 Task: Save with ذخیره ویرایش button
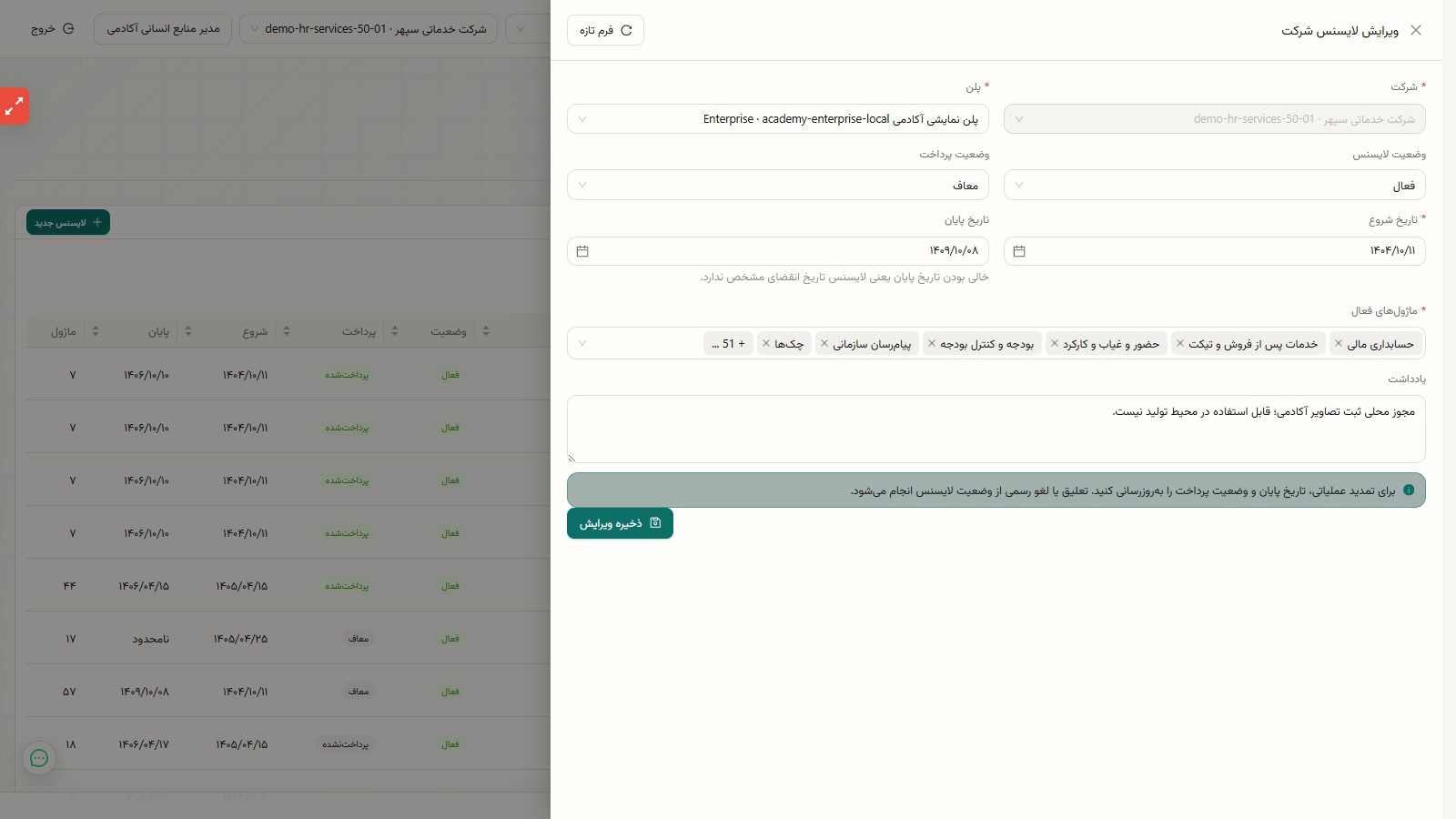coord(620,523)
